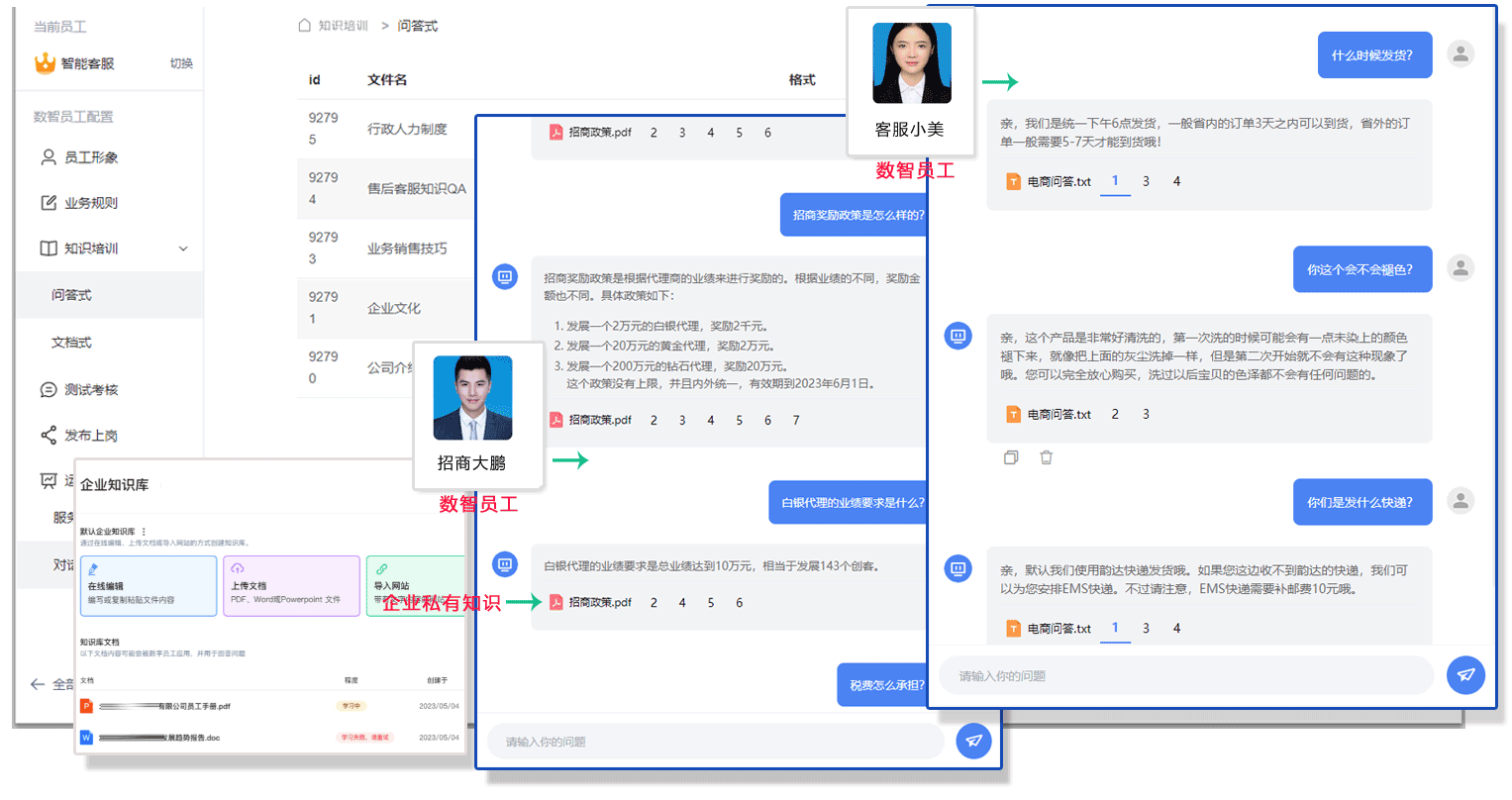1512x800 pixels.
Task: Open the 默认企业知识库 three-dot menu
Action: point(144,532)
